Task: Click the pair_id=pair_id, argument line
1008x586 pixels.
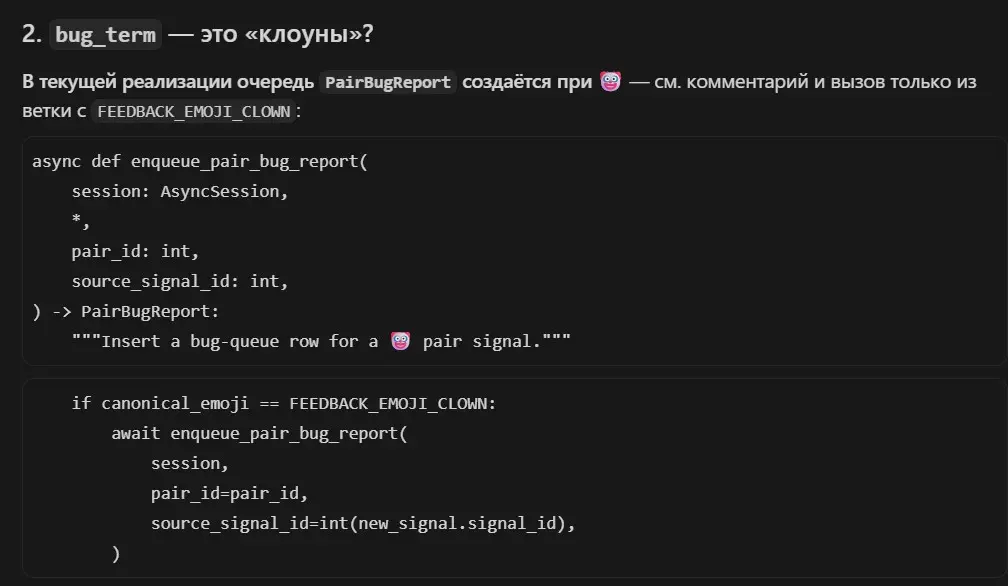Action: tap(230, 493)
